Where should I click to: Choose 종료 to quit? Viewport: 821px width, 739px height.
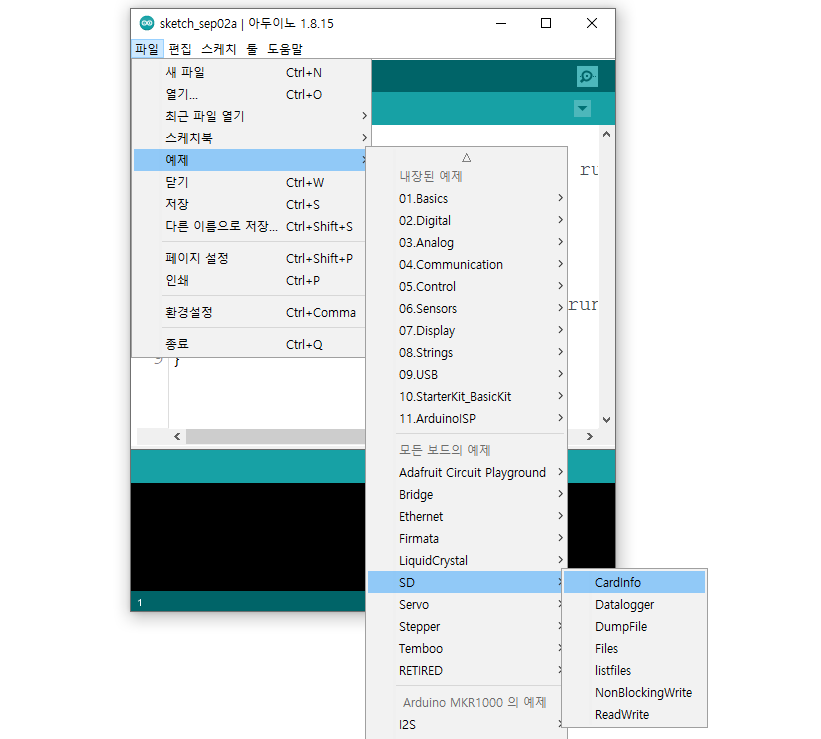pyautogui.click(x=250, y=344)
